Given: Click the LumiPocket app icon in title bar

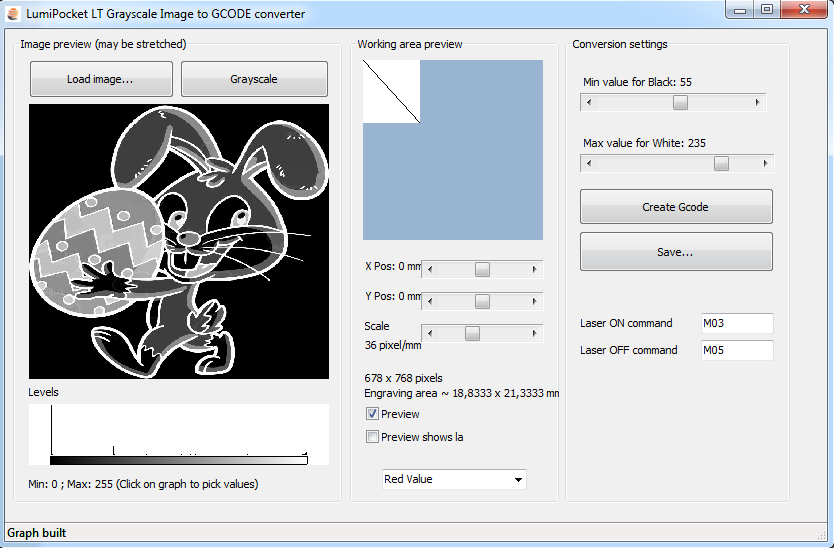Looking at the screenshot, I should click(13, 13).
